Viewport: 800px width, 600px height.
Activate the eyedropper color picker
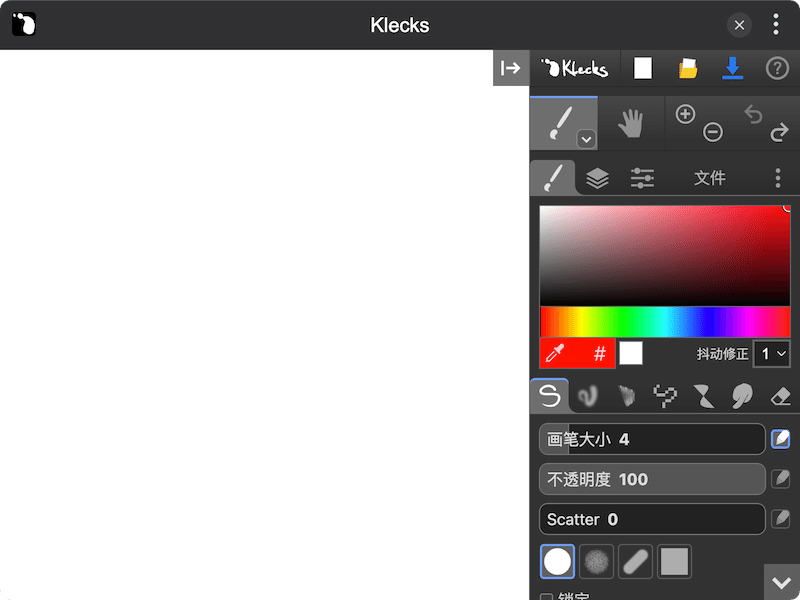555,353
